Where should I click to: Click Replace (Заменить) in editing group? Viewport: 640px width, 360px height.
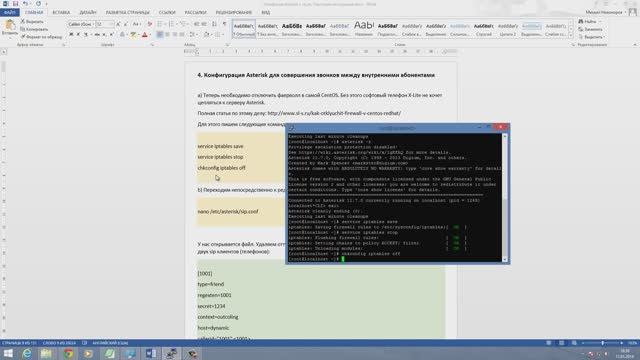pyautogui.click(x=590, y=29)
